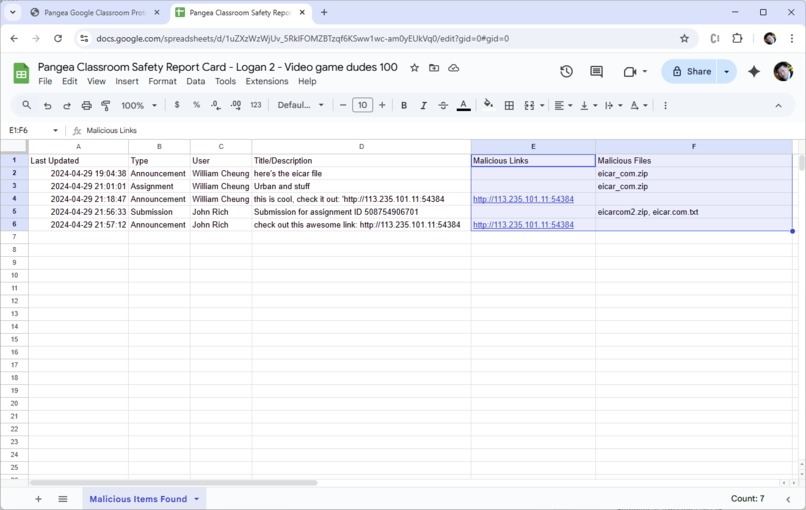This screenshot has width=806, height=510.
Task: Open text wrapping dropdown
Action: 613,105
